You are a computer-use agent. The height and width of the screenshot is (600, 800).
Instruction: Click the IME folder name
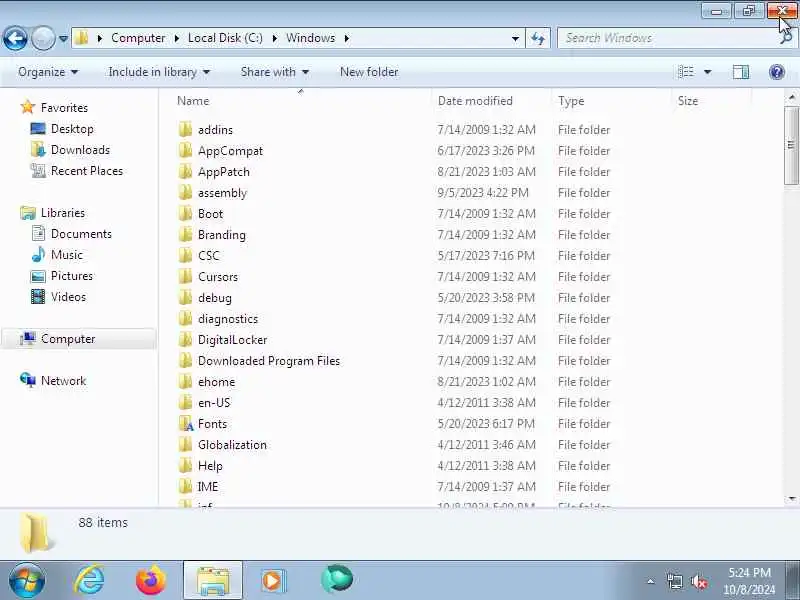click(x=208, y=487)
